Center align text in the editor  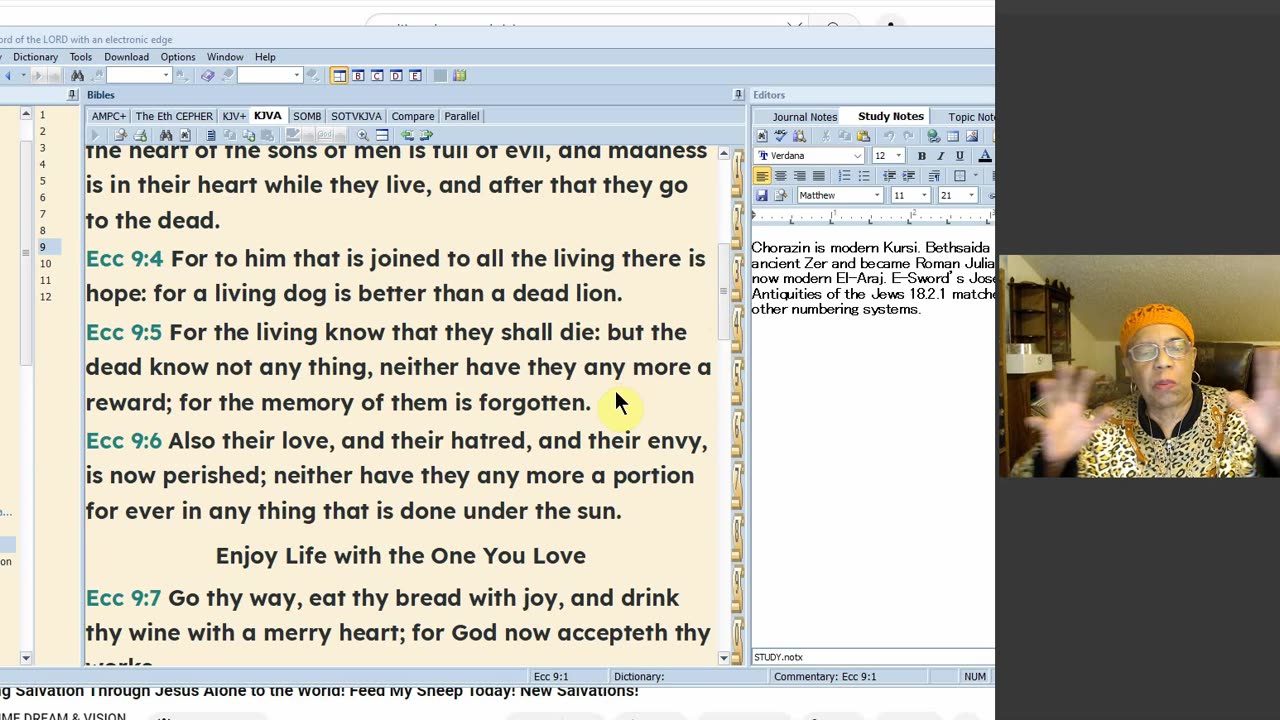coord(780,176)
